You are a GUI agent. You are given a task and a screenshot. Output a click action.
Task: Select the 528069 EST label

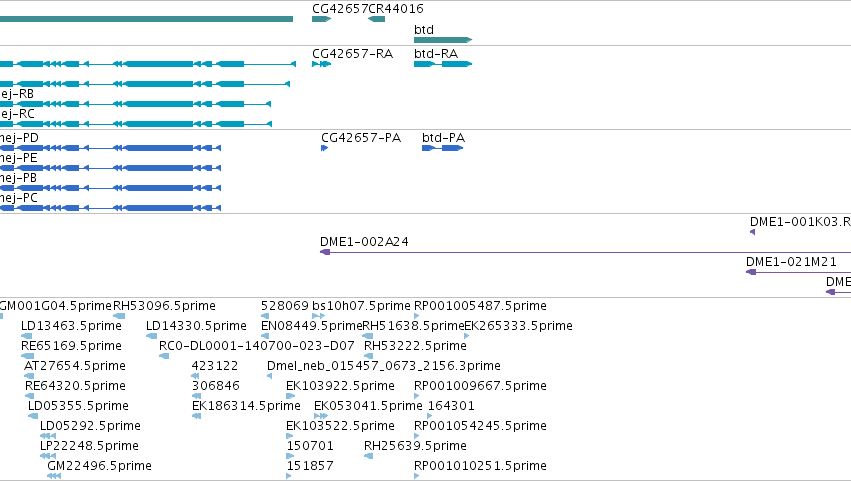(285, 306)
